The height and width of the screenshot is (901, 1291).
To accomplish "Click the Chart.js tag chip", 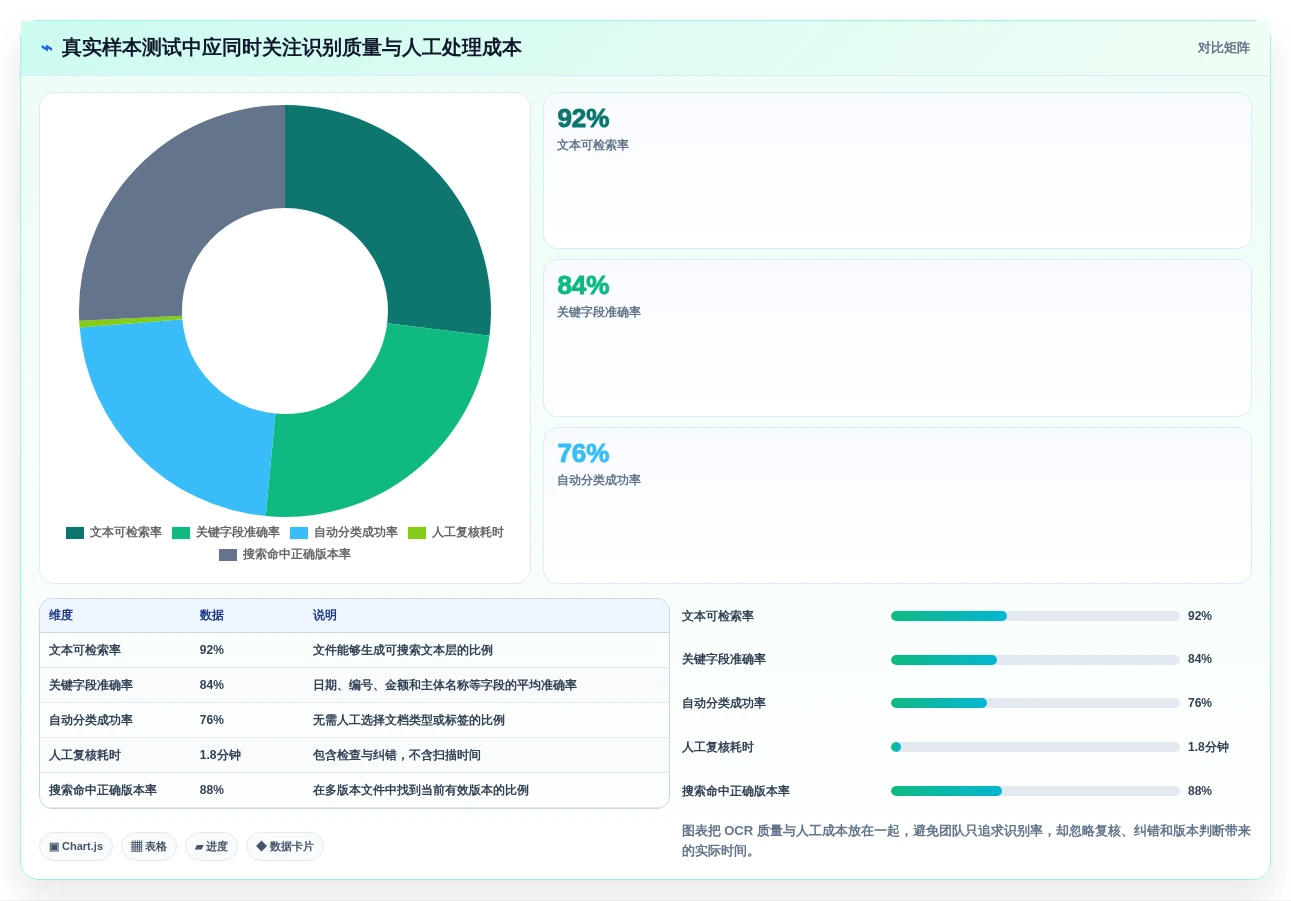I will tap(76, 847).
